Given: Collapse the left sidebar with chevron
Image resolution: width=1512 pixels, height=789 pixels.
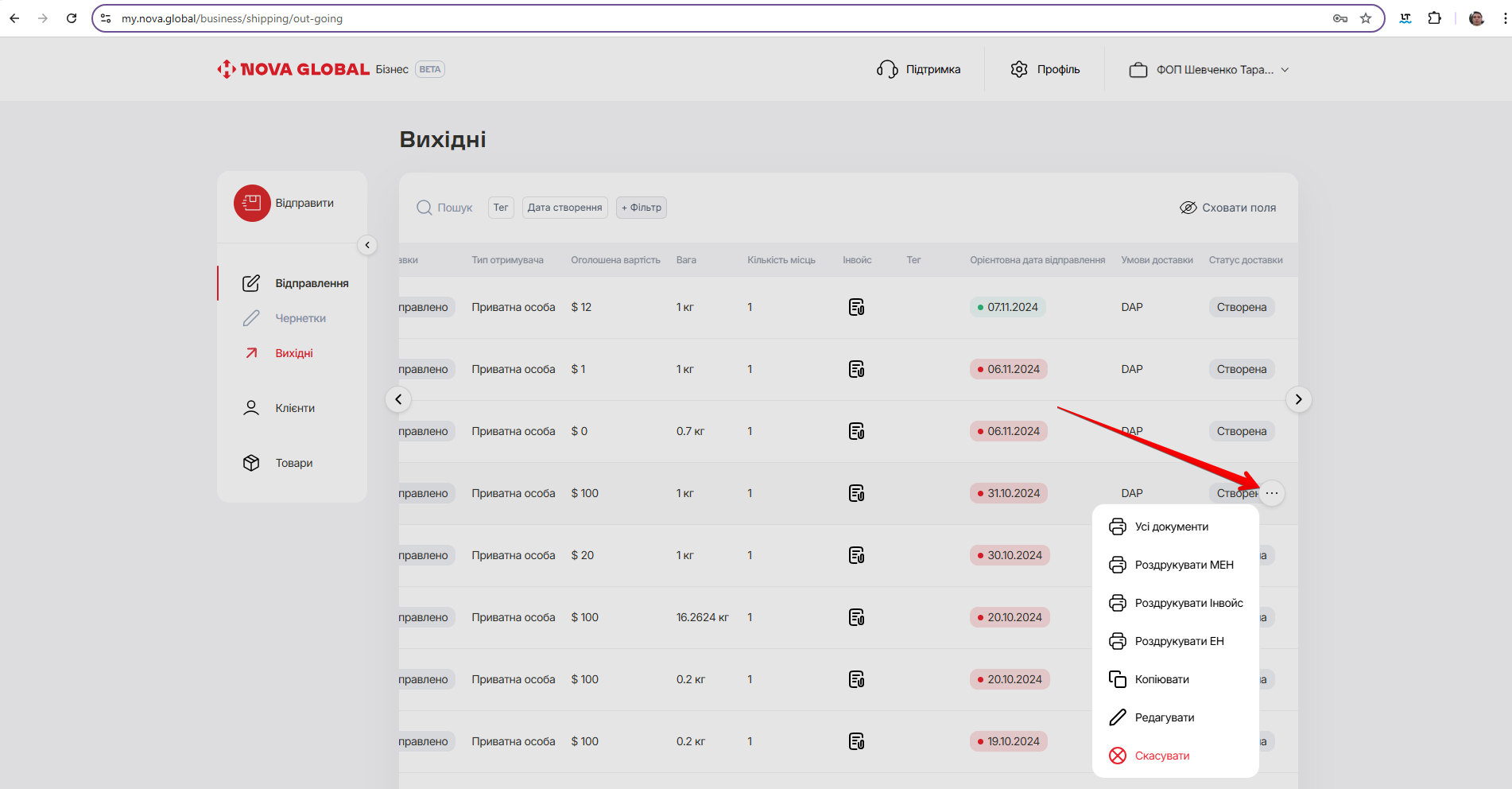Looking at the screenshot, I should pyautogui.click(x=367, y=245).
